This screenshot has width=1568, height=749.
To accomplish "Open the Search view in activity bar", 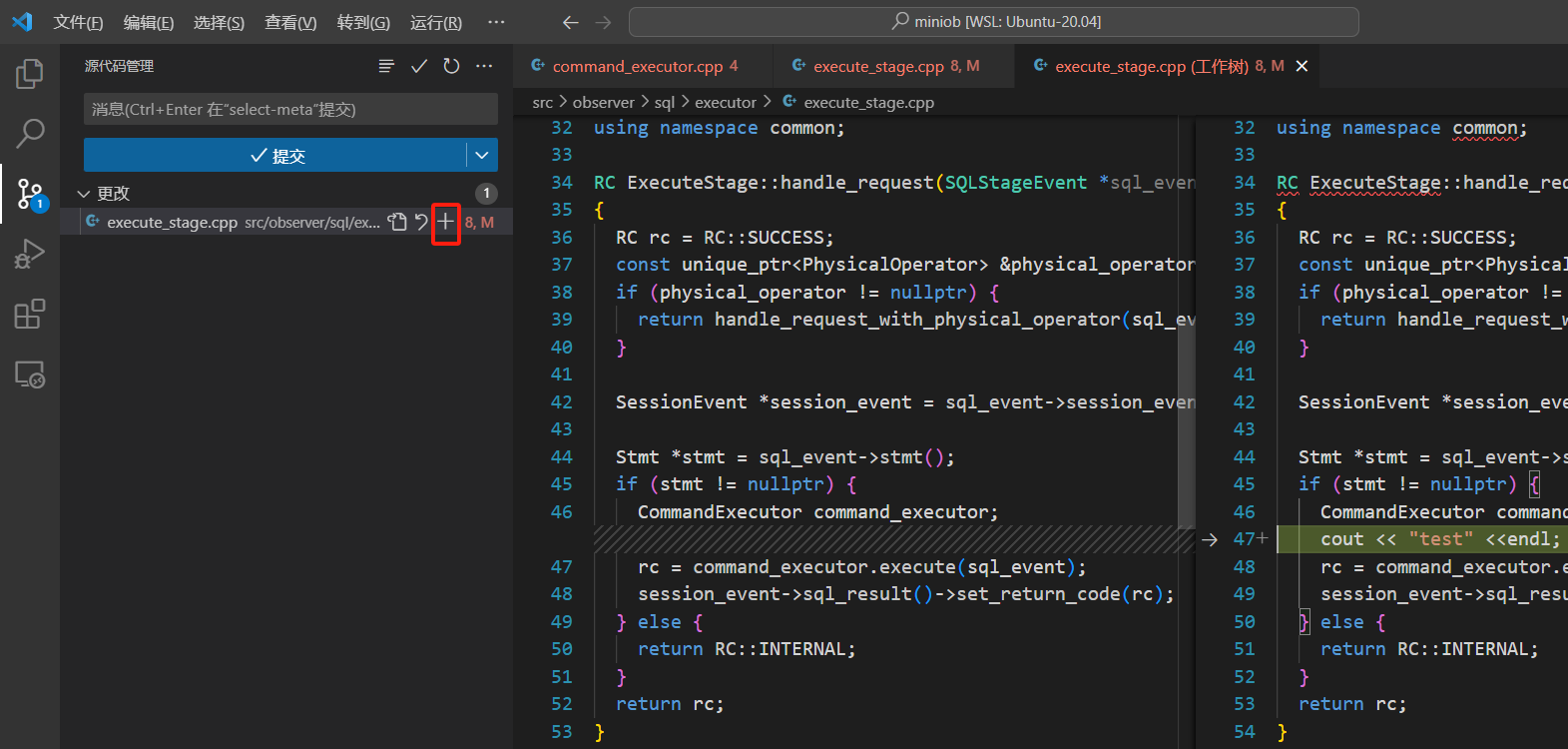I will [x=30, y=133].
